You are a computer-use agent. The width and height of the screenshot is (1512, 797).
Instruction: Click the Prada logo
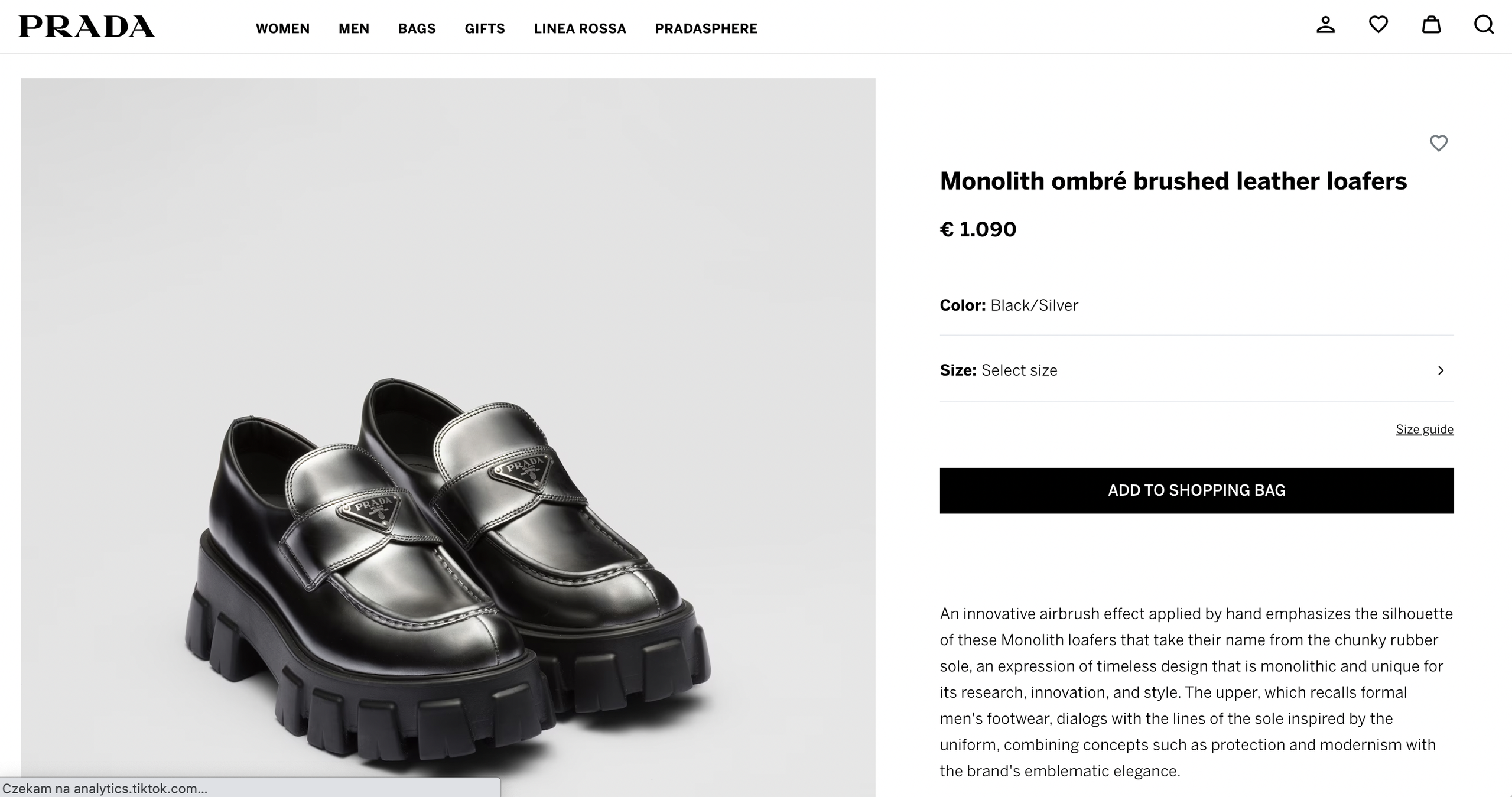click(x=87, y=27)
